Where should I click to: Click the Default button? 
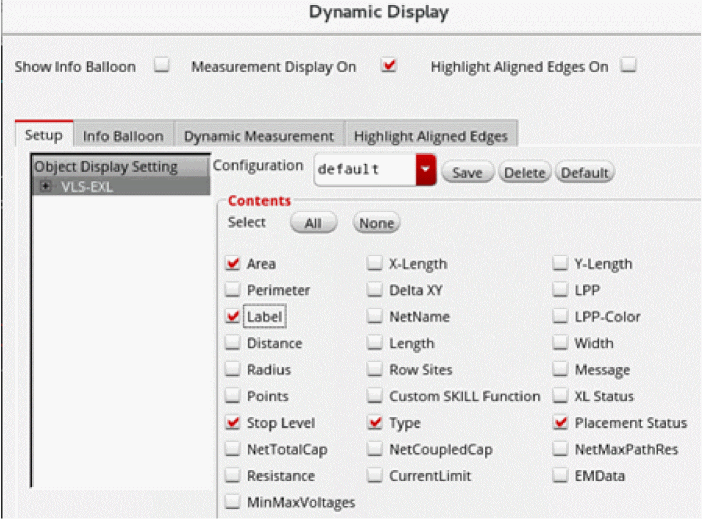585,172
